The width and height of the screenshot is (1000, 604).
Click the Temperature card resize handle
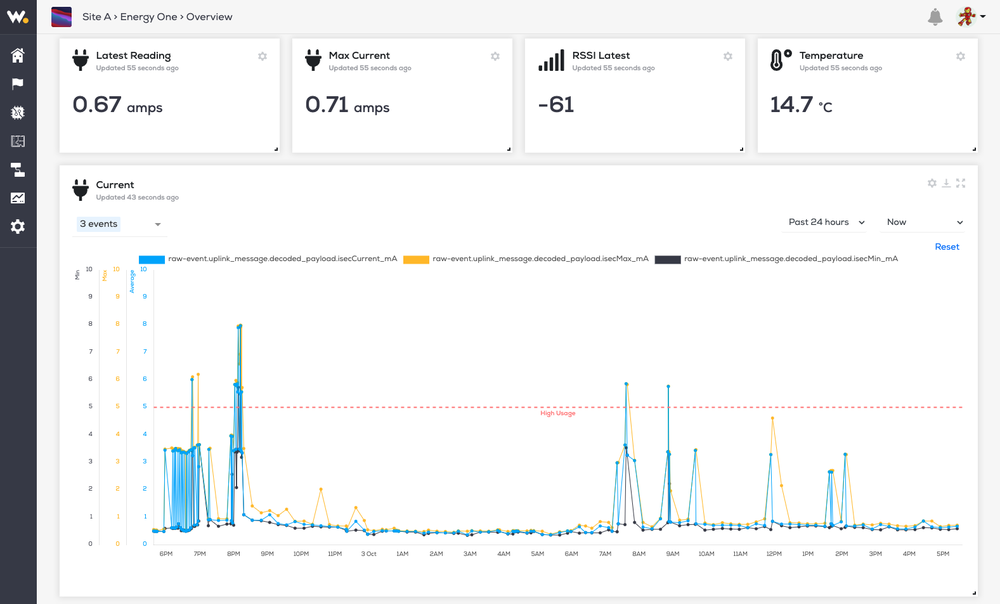tap(974, 149)
